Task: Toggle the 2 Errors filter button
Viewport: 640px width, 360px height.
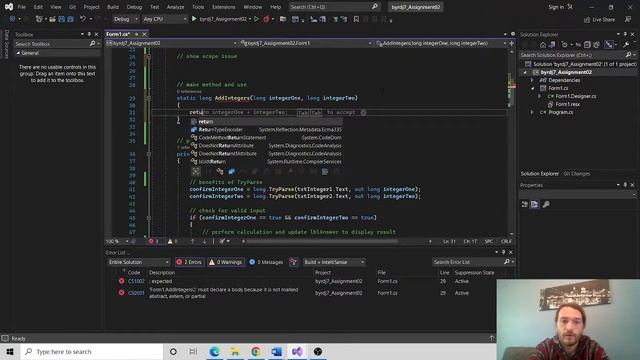Action: 189,262
